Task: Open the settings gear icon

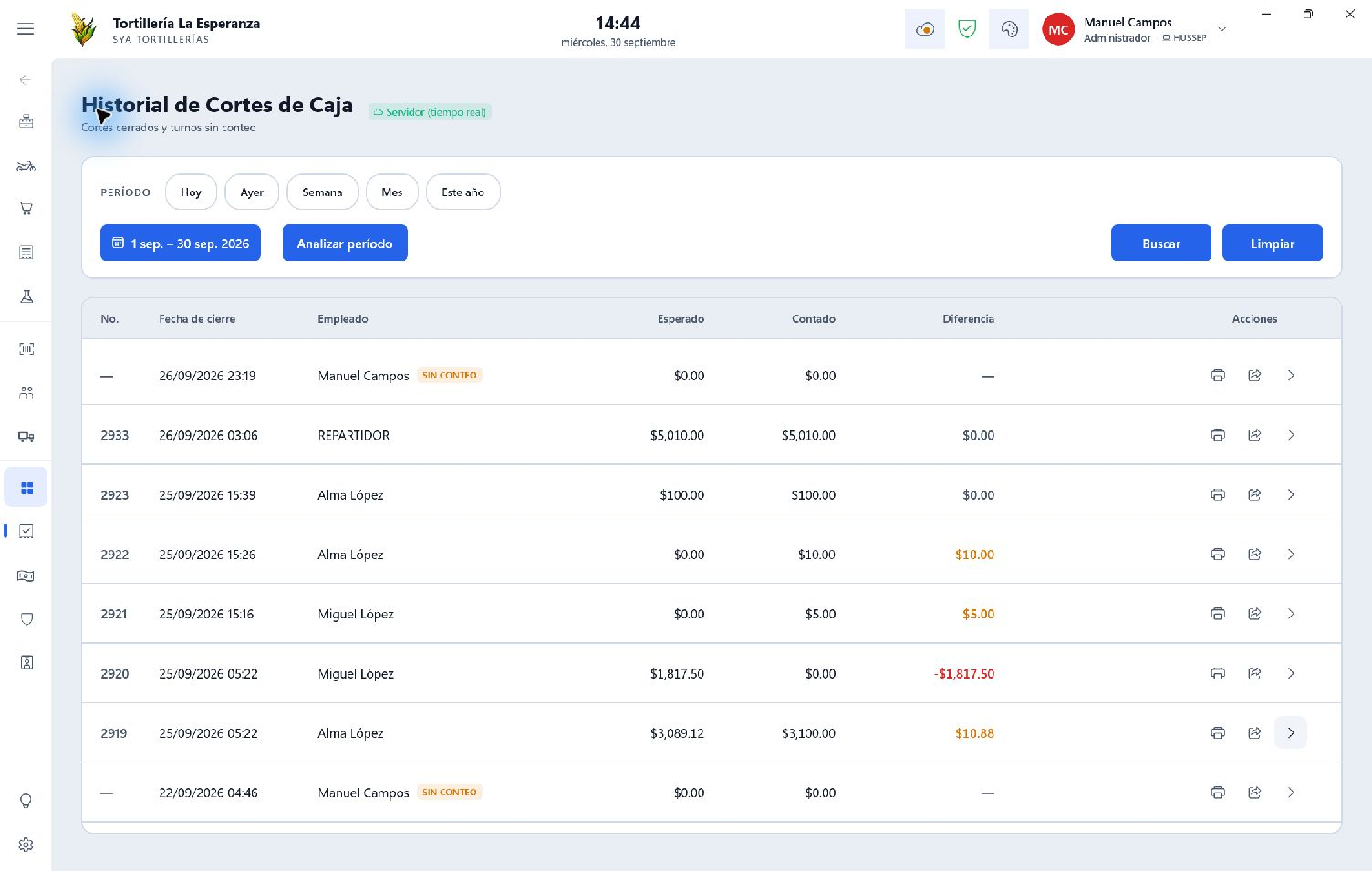Action: (26, 845)
